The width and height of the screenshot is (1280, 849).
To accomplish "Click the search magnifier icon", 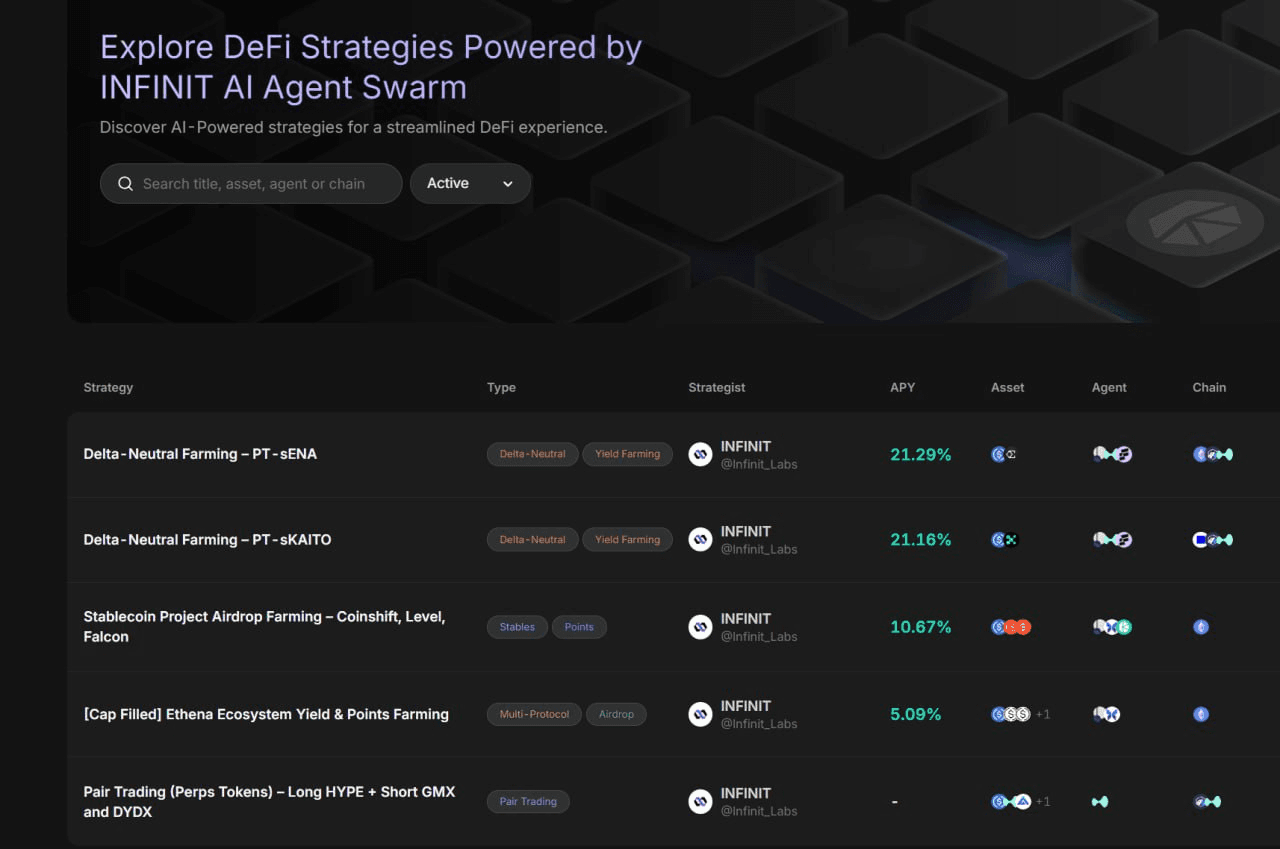I will pyautogui.click(x=126, y=184).
